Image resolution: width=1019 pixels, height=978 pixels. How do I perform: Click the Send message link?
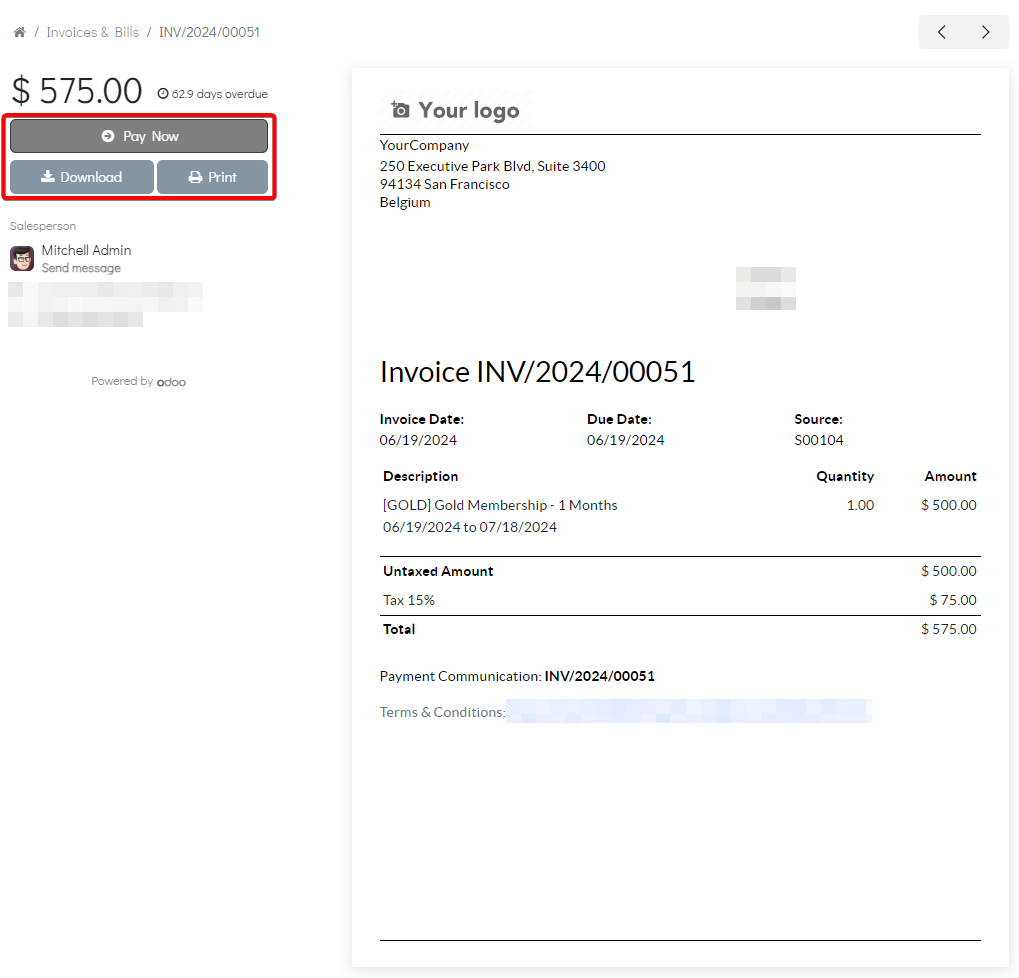tap(81, 268)
